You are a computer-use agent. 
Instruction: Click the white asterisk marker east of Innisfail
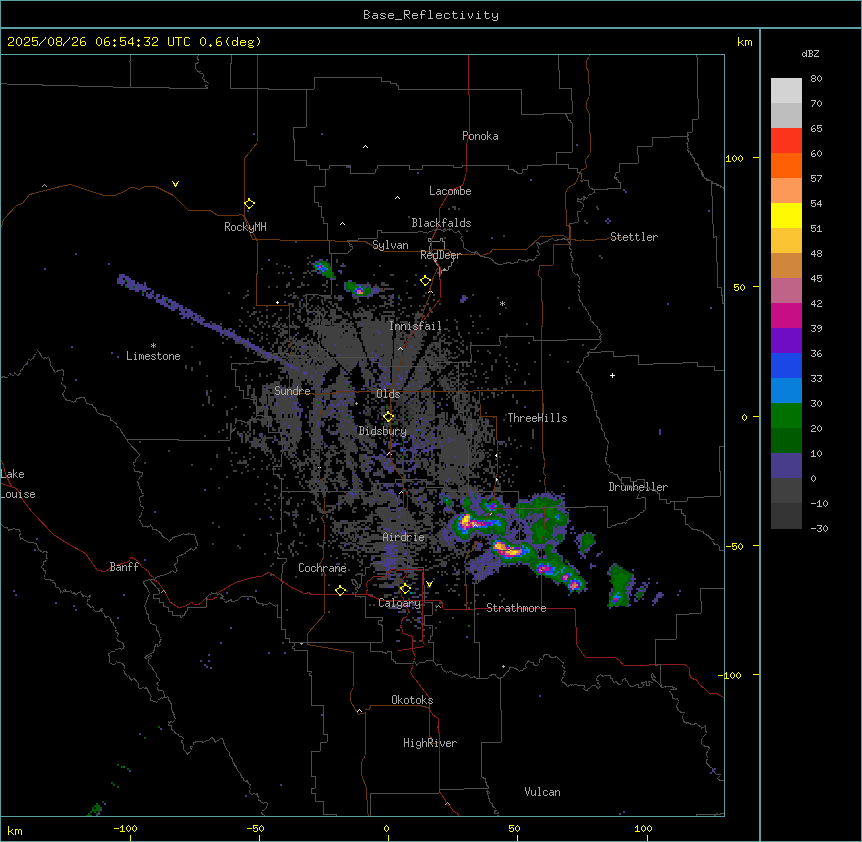pos(502,303)
